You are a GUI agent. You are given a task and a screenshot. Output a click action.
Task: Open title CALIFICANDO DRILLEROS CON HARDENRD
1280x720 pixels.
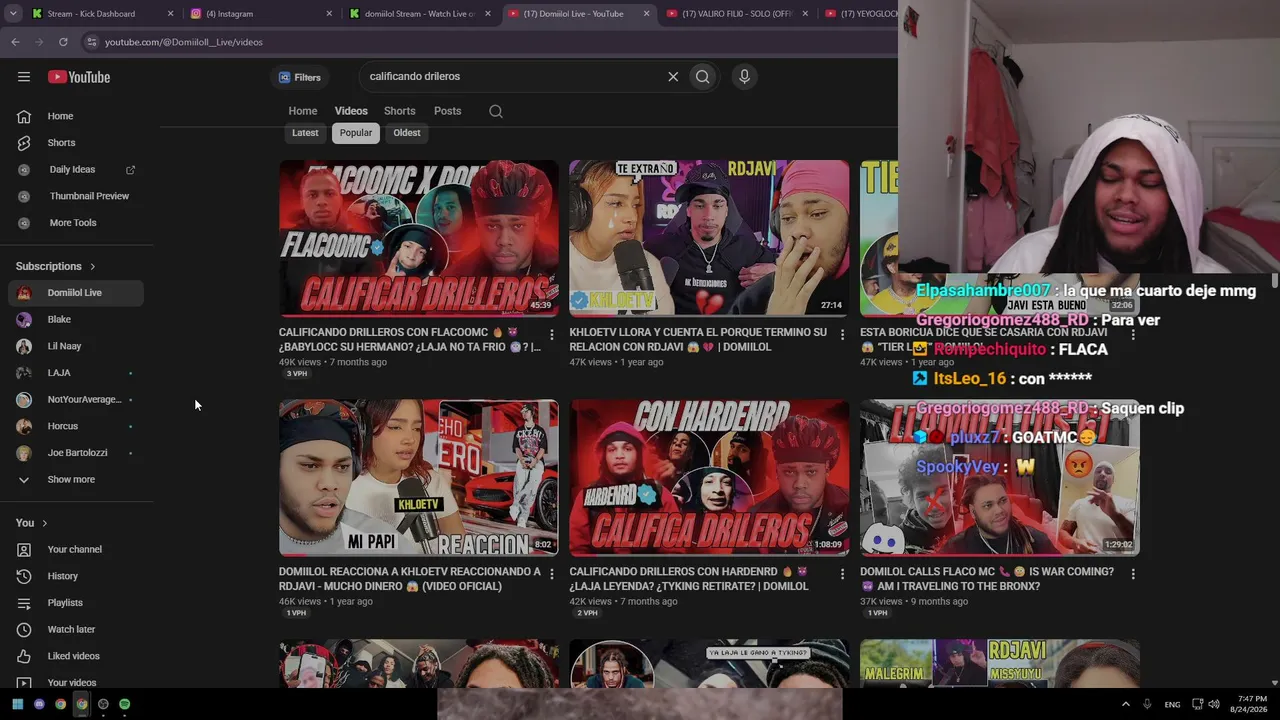point(689,579)
